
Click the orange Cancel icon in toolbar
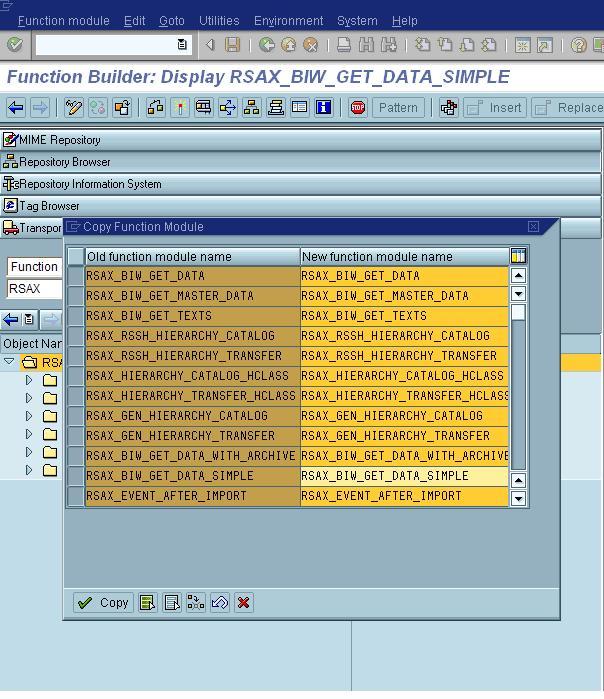(x=311, y=45)
